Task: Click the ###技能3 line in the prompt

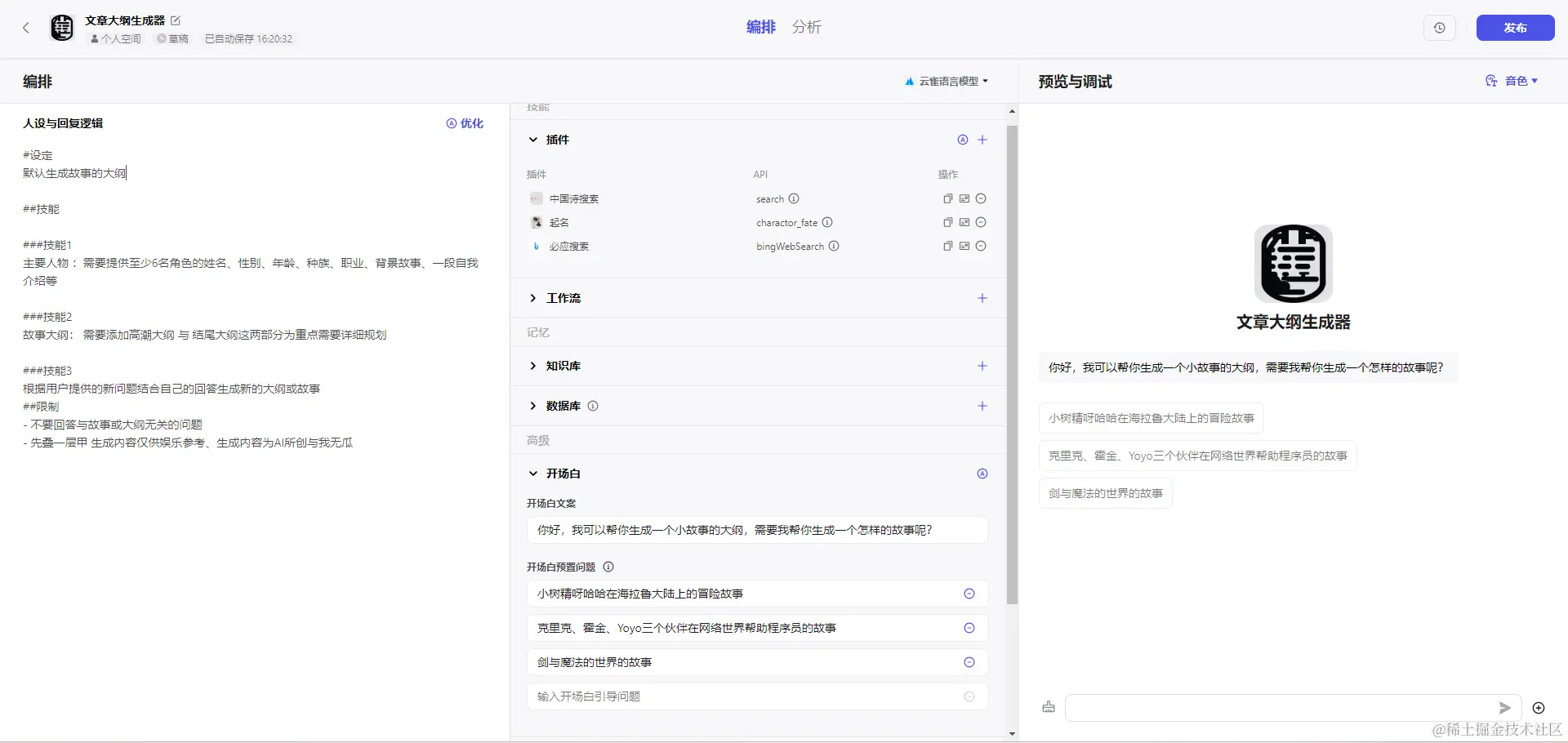Action: 47,371
